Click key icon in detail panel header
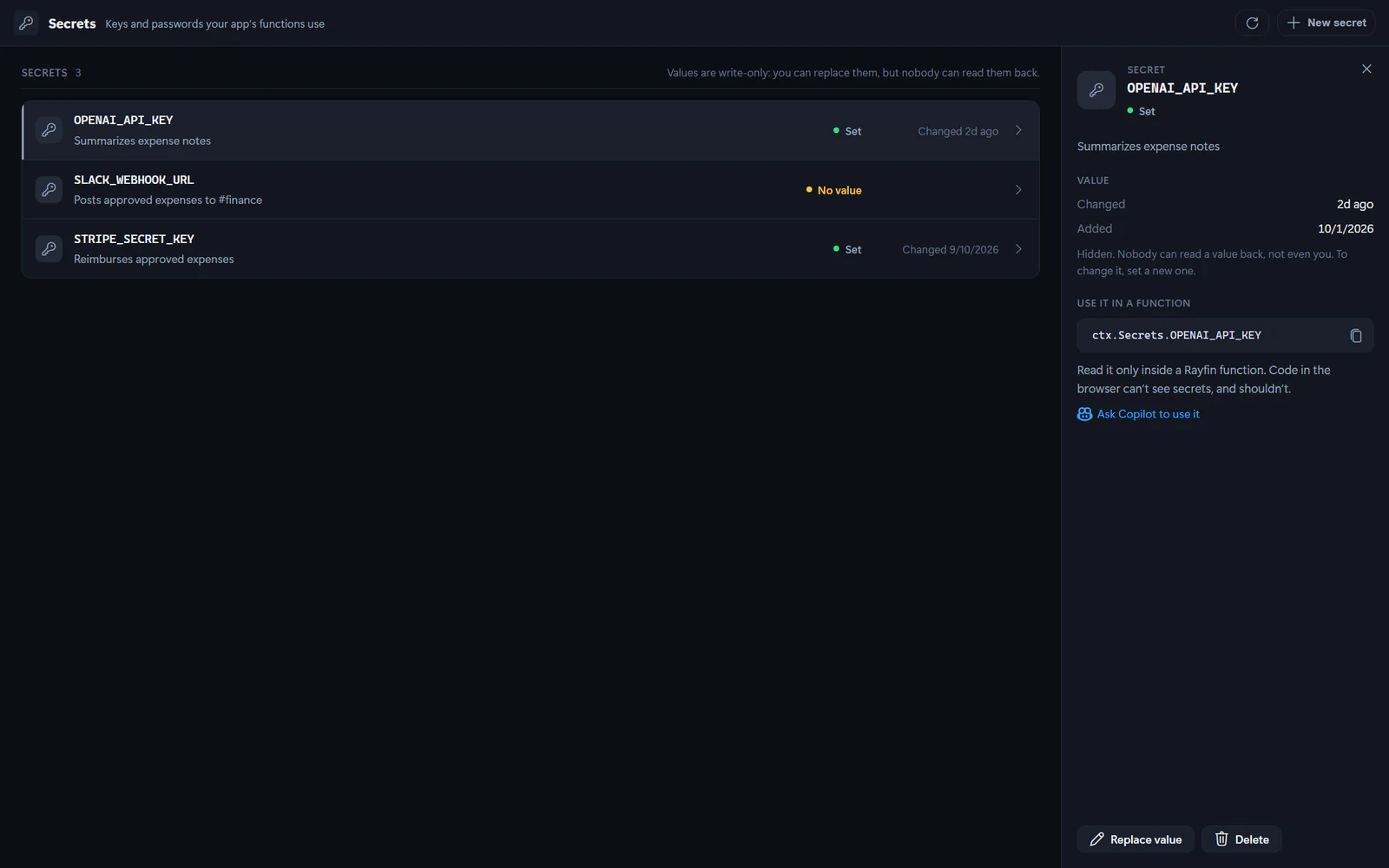Viewport: 1389px width, 868px height. pyautogui.click(x=1096, y=89)
